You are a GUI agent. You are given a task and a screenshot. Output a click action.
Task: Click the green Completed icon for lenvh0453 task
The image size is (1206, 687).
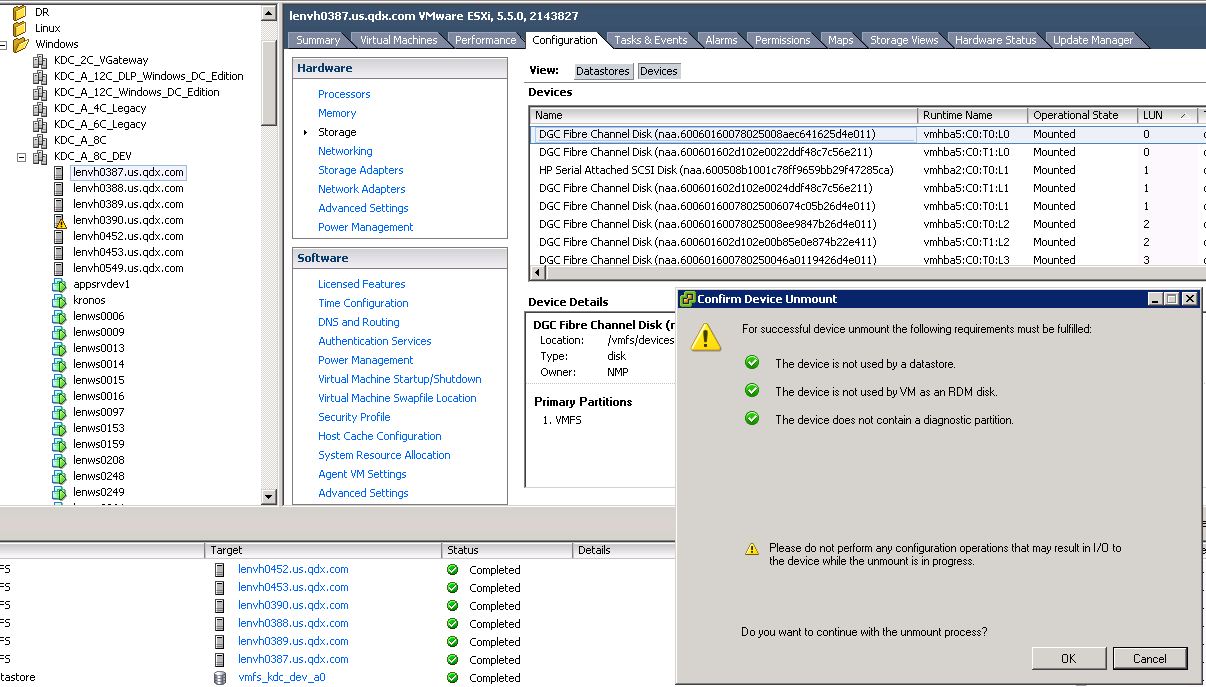(x=452, y=587)
